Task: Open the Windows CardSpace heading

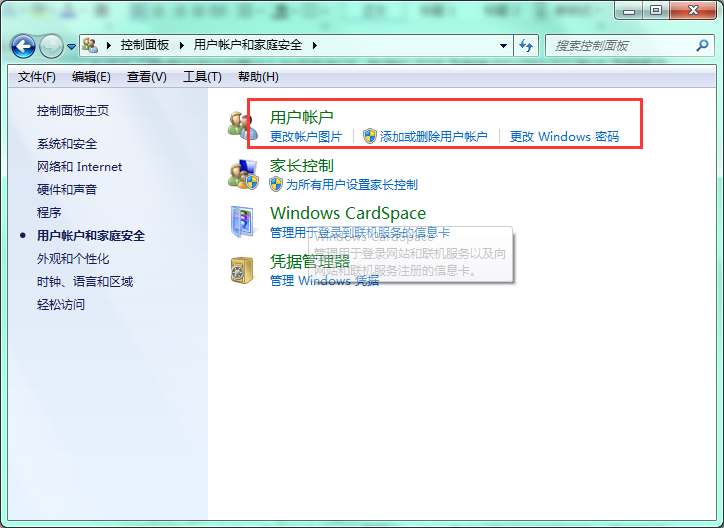Action: 348,213
